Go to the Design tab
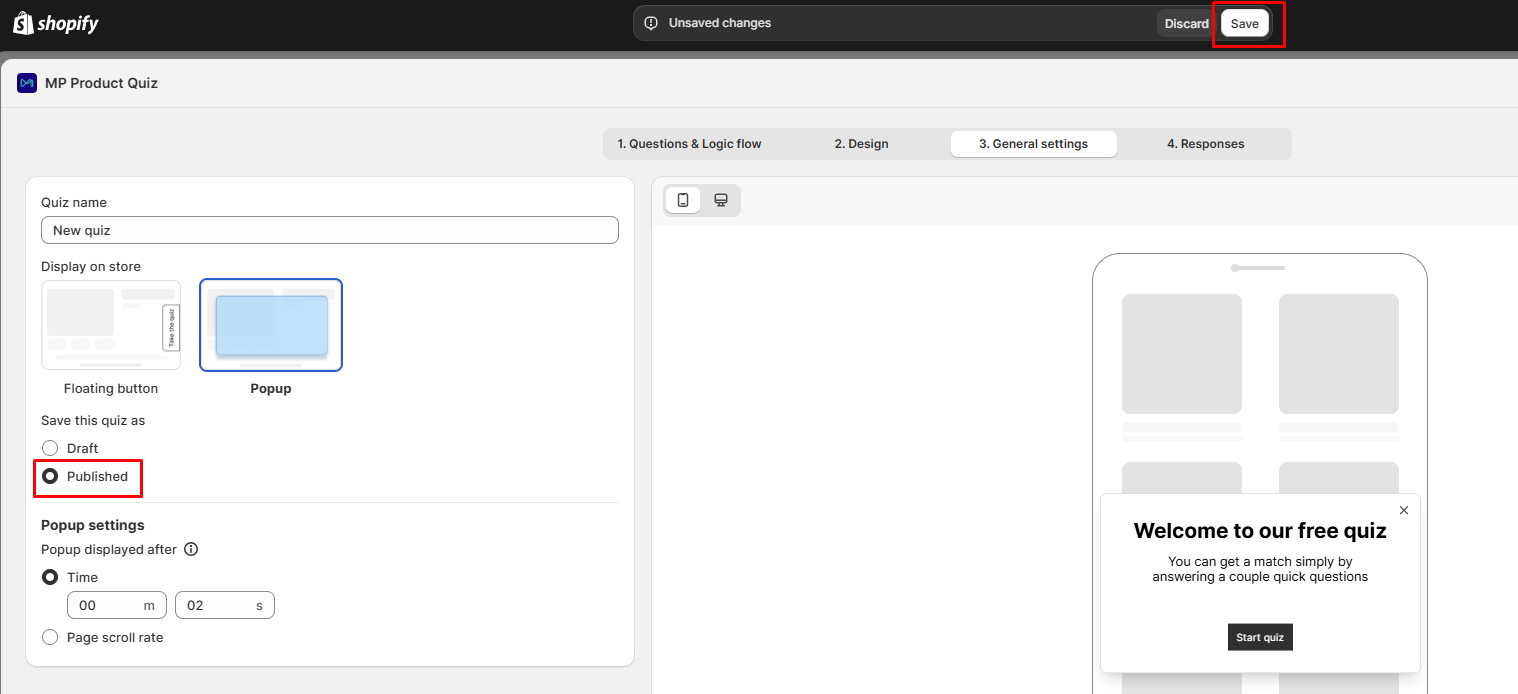 (x=861, y=144)
